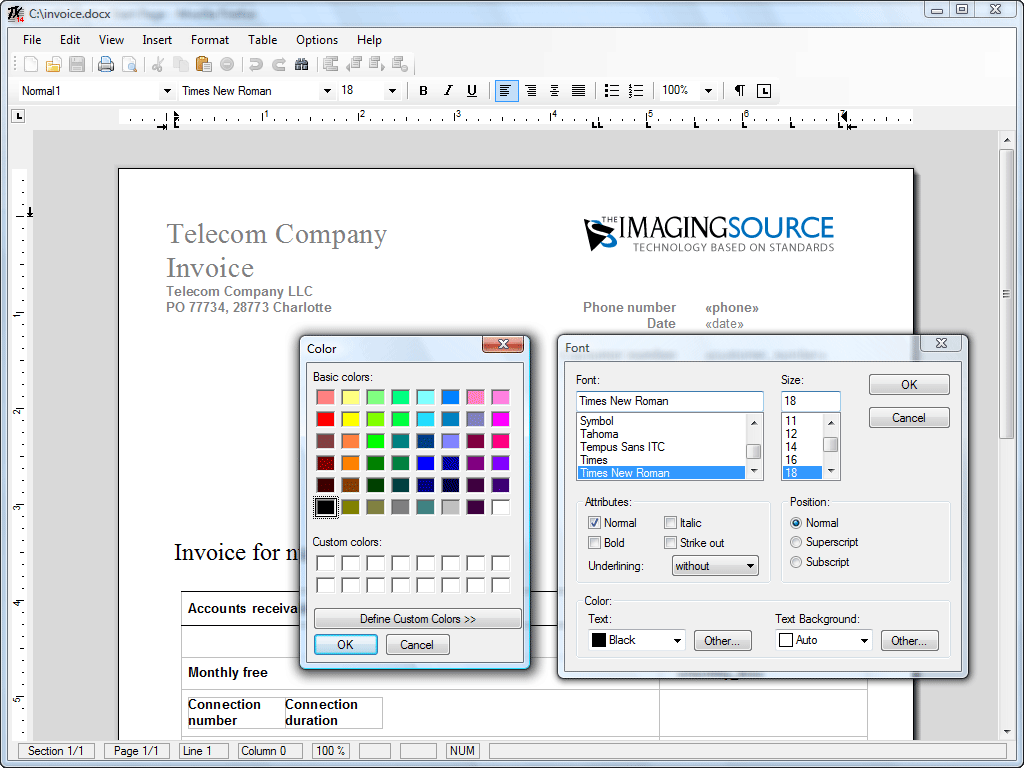1024x768 pixels.
Task: Pick the white basic color swatch
Action: click(500, 507)
